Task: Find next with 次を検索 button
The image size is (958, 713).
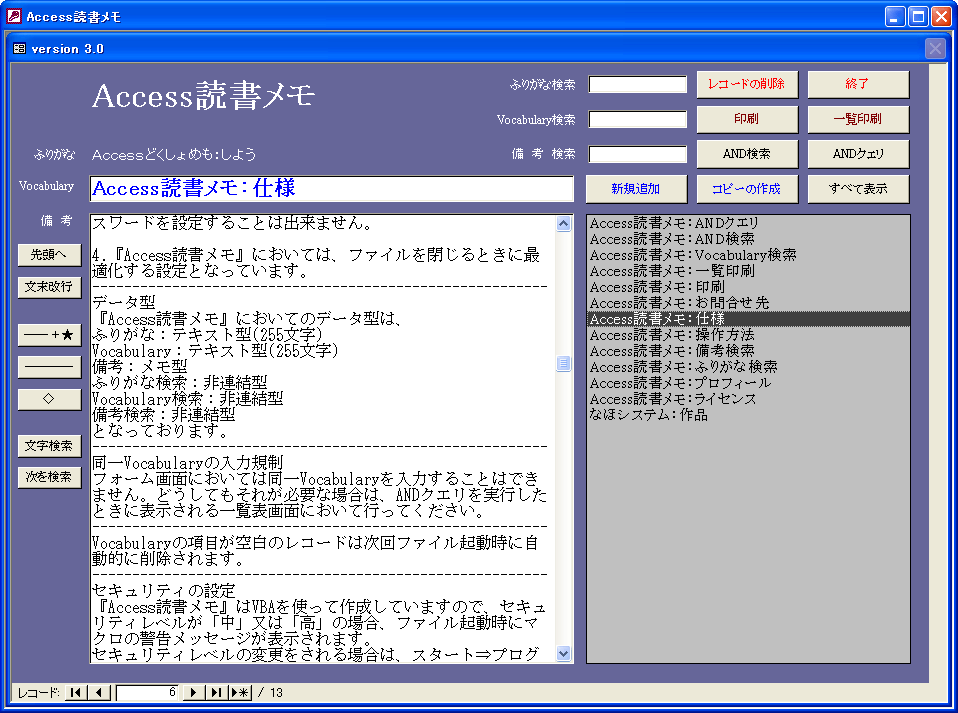Action: [49, 477]
